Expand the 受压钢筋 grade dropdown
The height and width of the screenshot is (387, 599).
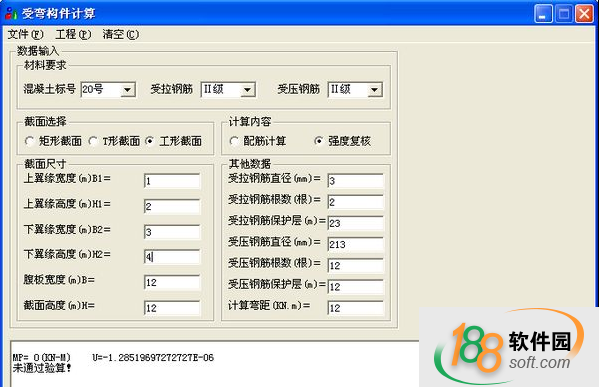click(x=374, y=90)
